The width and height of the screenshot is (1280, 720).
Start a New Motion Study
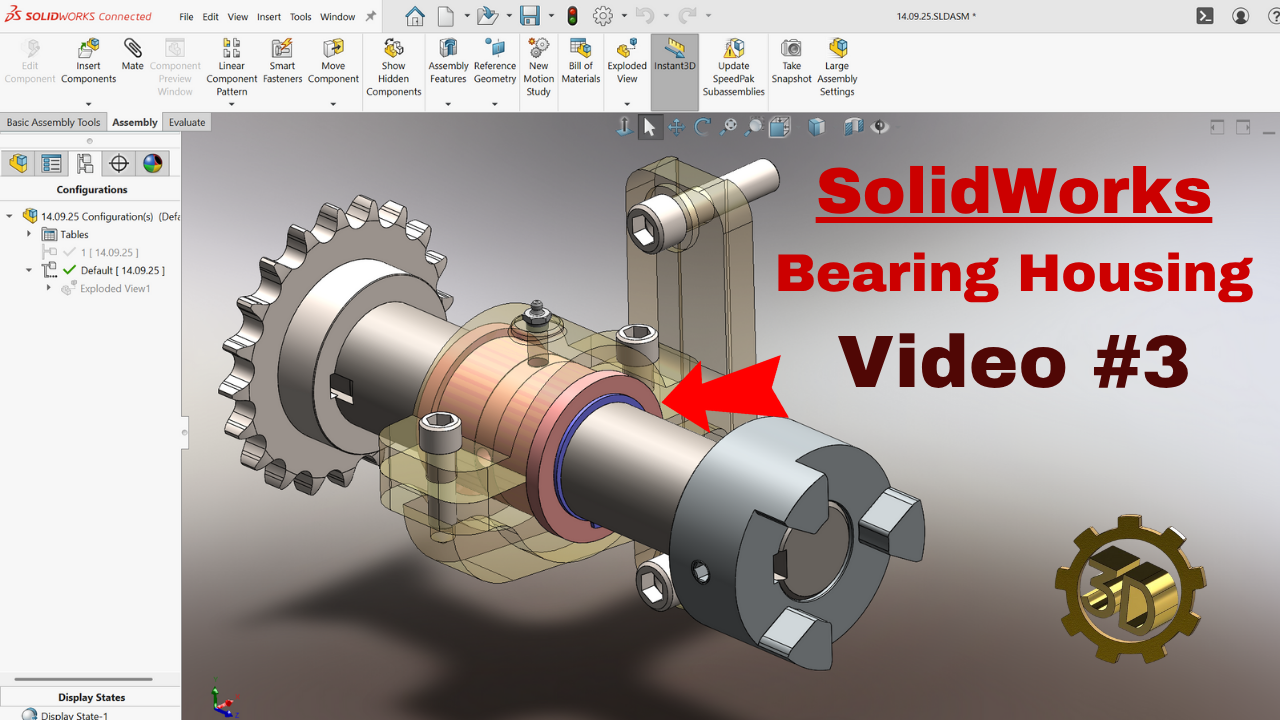point(538,67)
